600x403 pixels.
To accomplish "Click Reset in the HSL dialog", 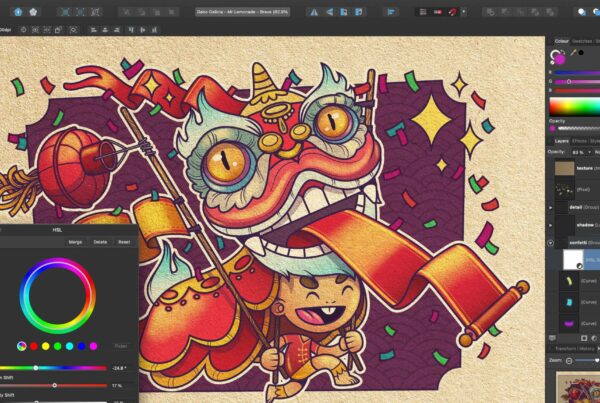I will [124, 242].
